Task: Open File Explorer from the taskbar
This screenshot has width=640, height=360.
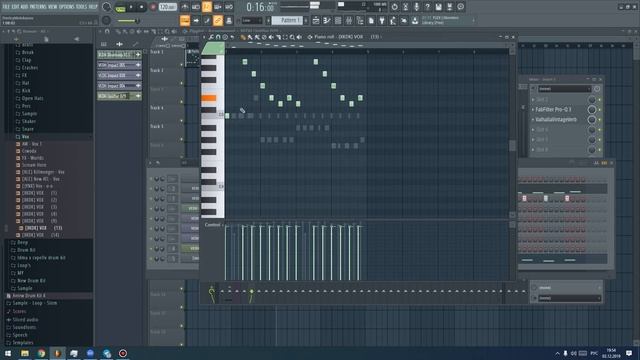Action: 25,353
